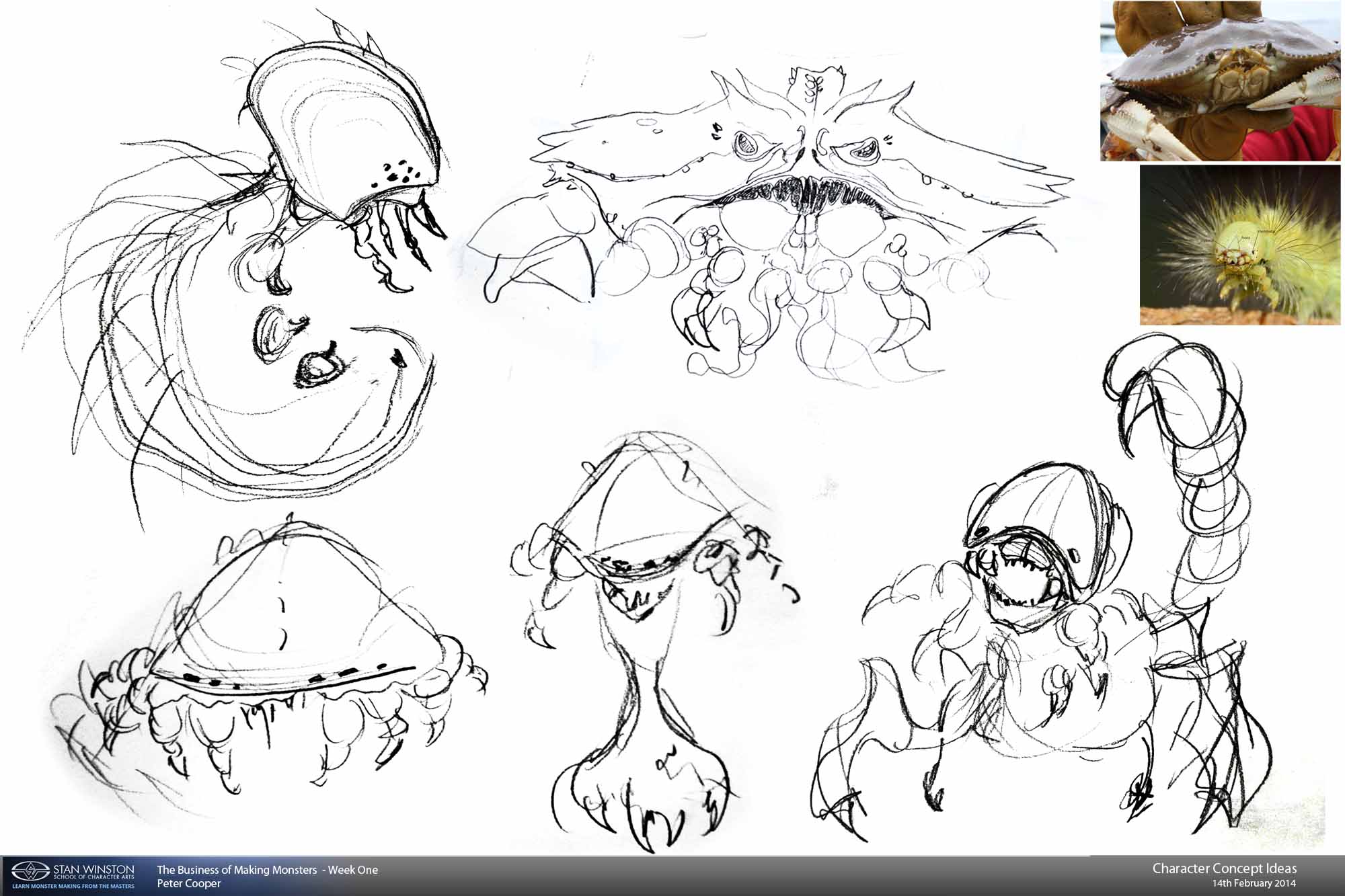Click the yellow hairy caterpillar reference photo
Image resolution: width=1345 pixels, height=896 pixels.
pyautogui.click(x=1241, y=246)
